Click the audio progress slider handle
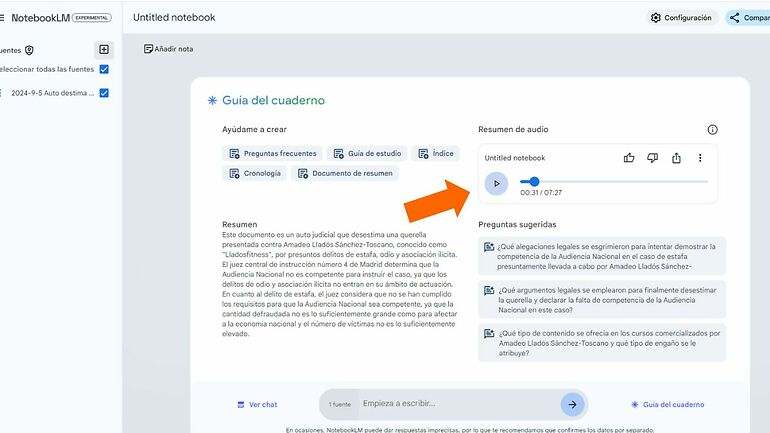770x433 pixels. click(x=534, y=181)
